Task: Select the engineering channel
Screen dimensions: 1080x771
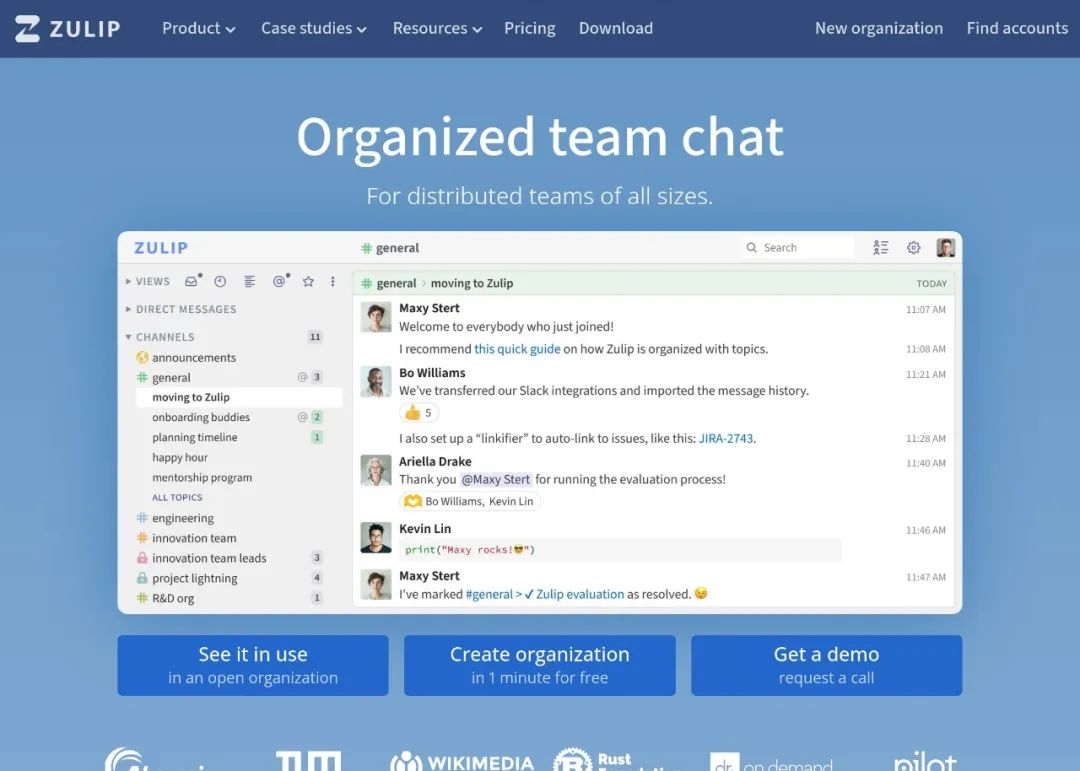Action: click(183, 518)
